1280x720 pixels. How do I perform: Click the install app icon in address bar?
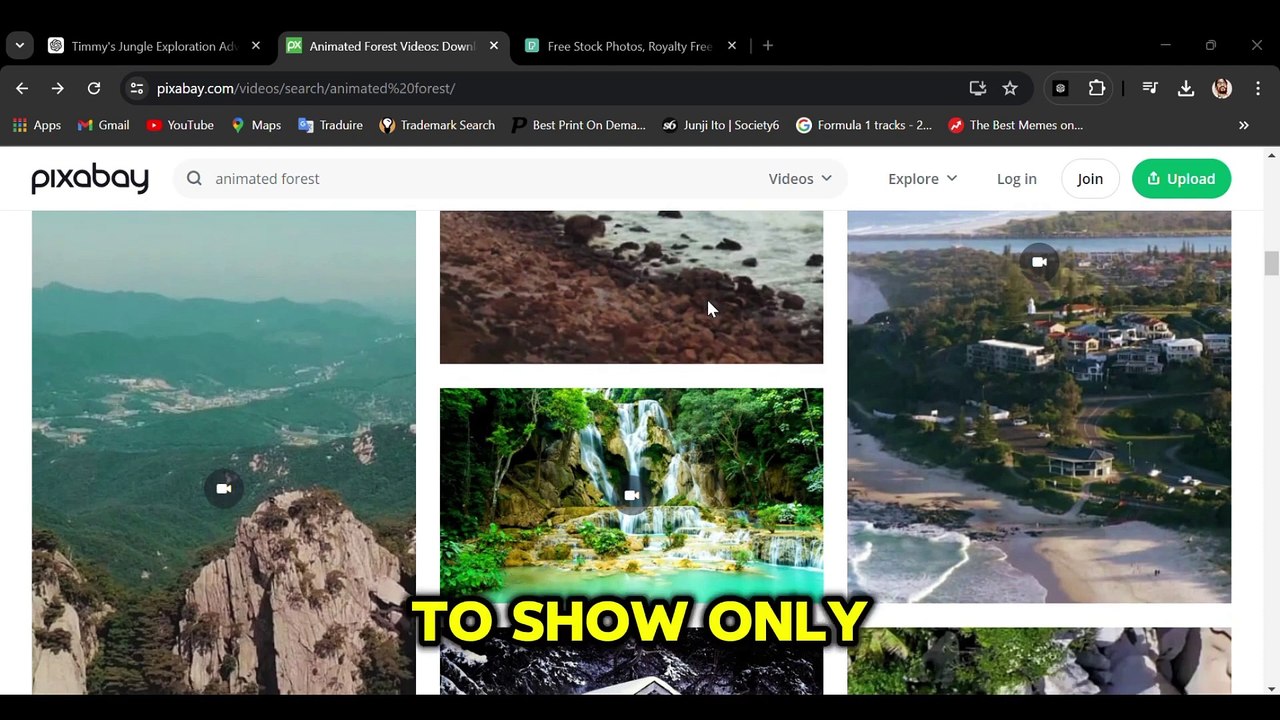click(978, 88)
